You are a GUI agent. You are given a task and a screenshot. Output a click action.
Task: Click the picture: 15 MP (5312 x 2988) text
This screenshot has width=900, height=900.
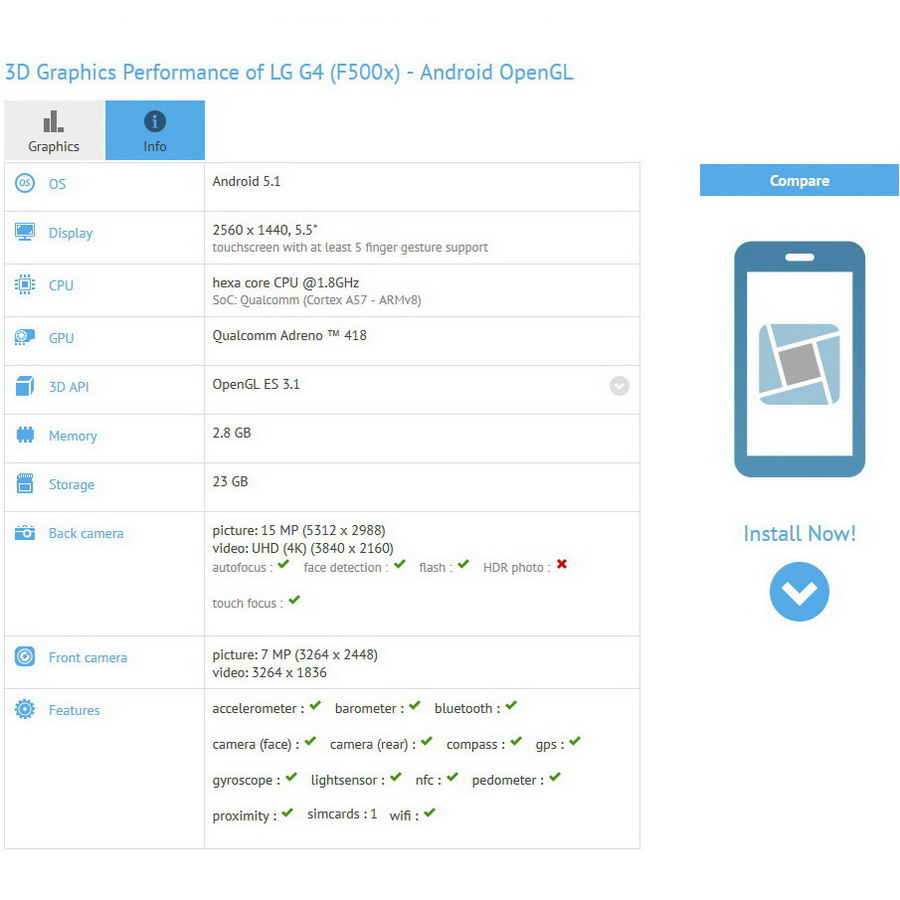click(x=299, y=530)
